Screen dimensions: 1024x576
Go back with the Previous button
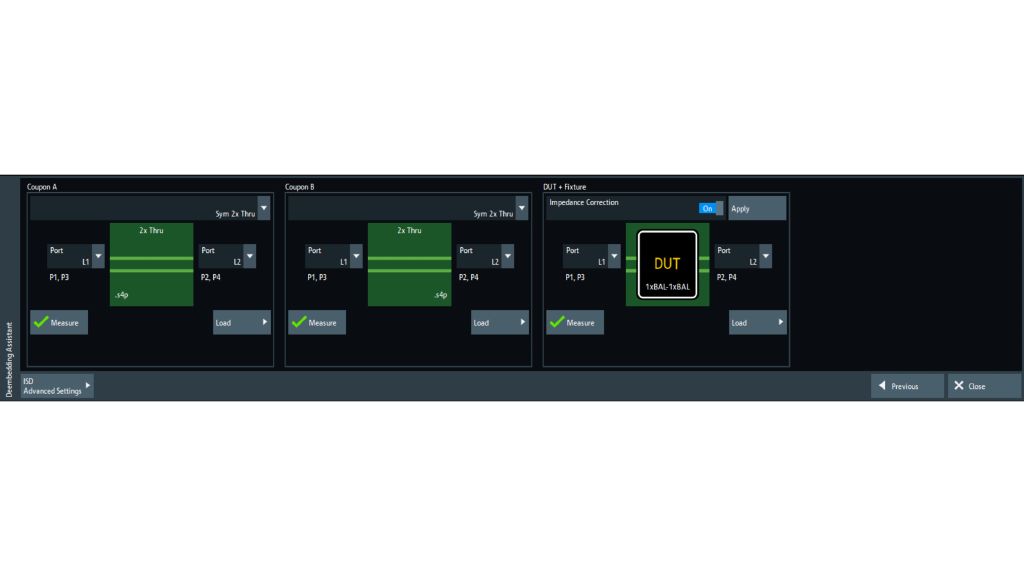click(907, 386)
